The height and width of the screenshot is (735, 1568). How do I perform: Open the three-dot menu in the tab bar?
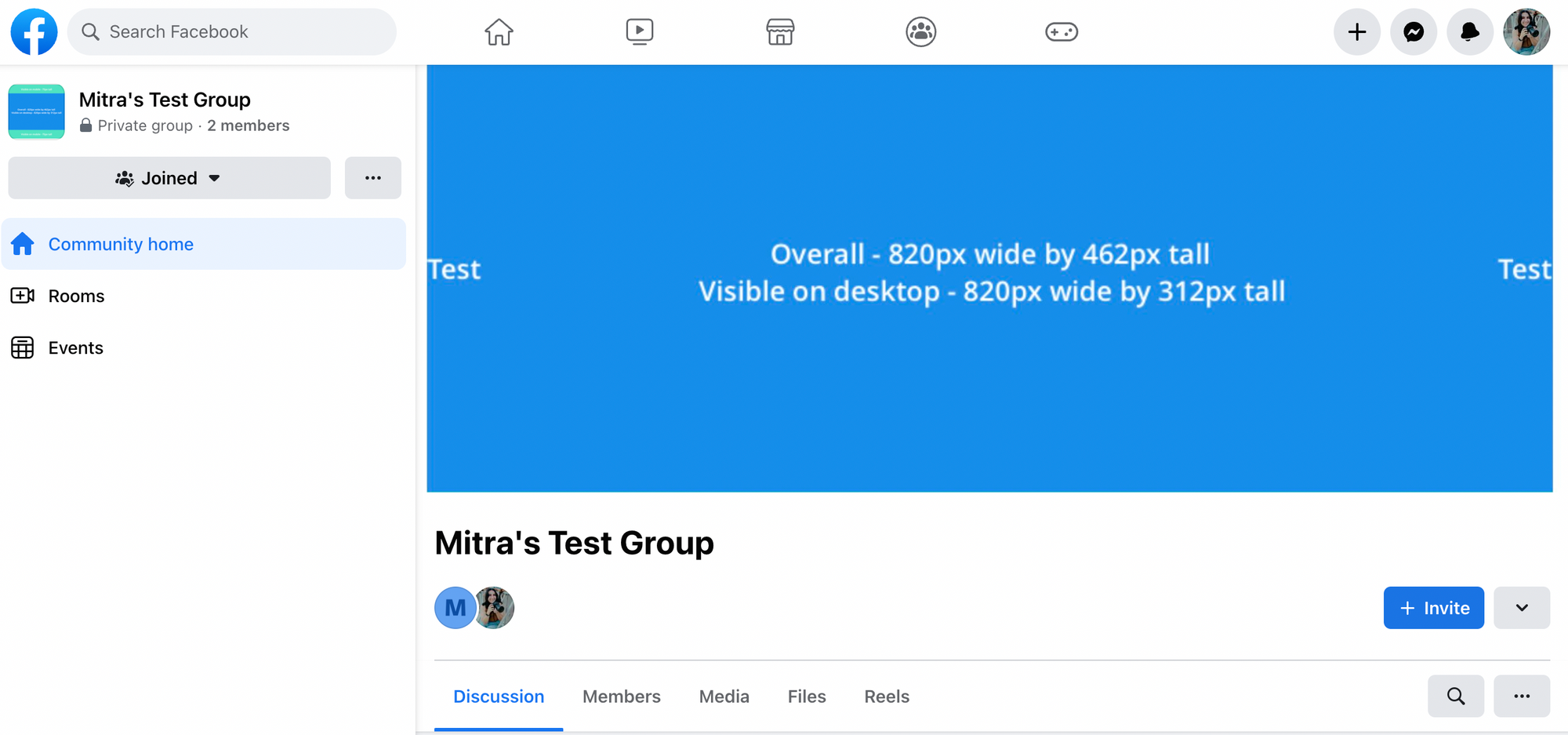pos(1522,696)
